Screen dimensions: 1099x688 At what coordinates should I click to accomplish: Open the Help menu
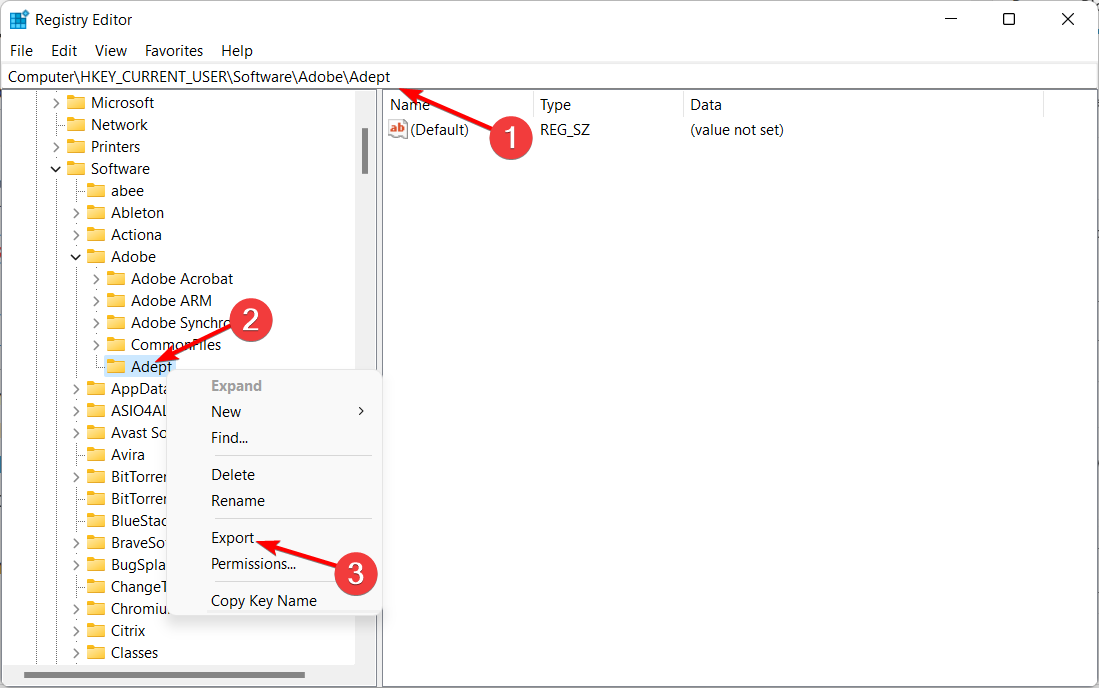coord(237,50)
